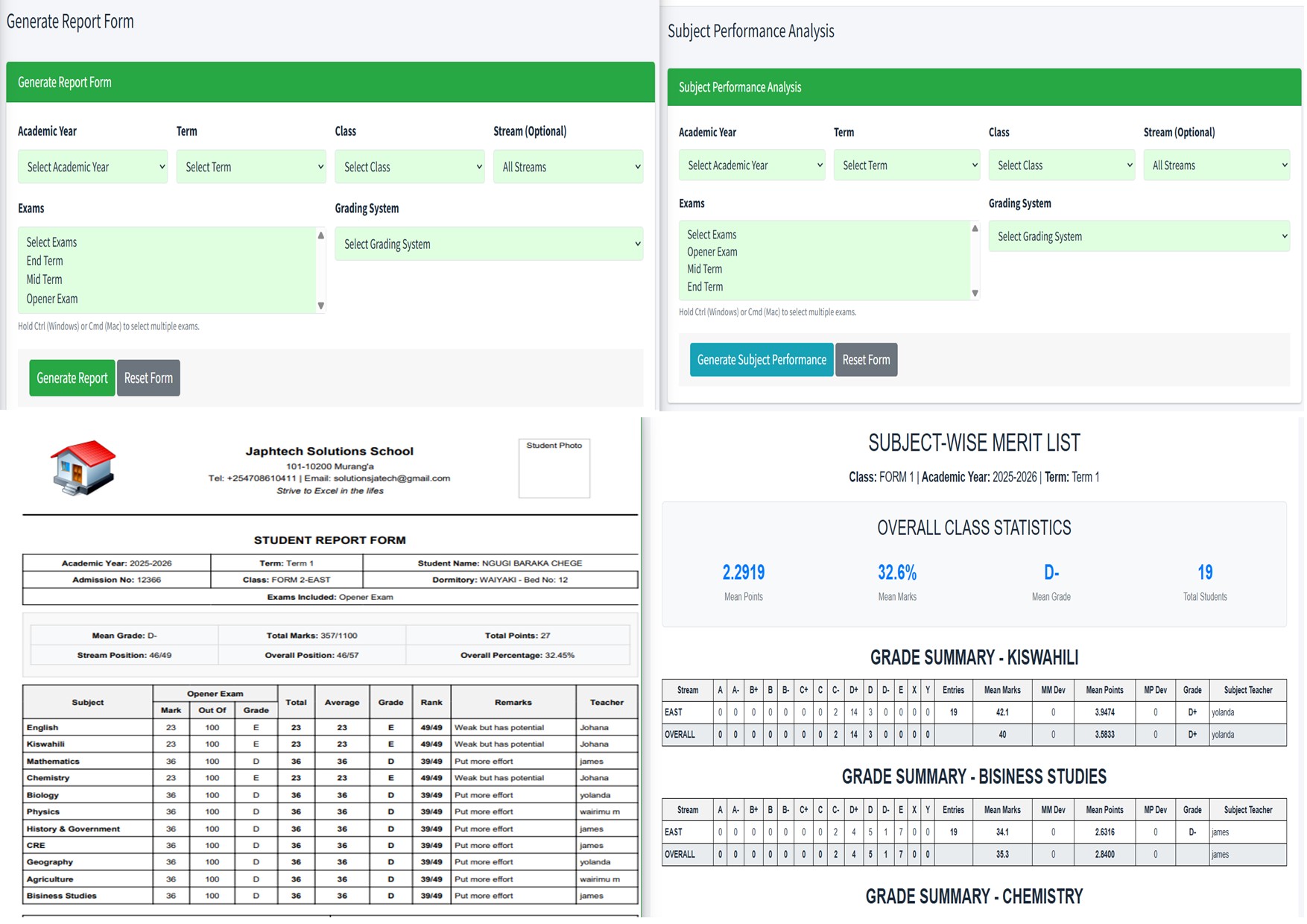Select Opener Exam in Subject Performance exams list

pyautogui.click(x=712, y=252)
